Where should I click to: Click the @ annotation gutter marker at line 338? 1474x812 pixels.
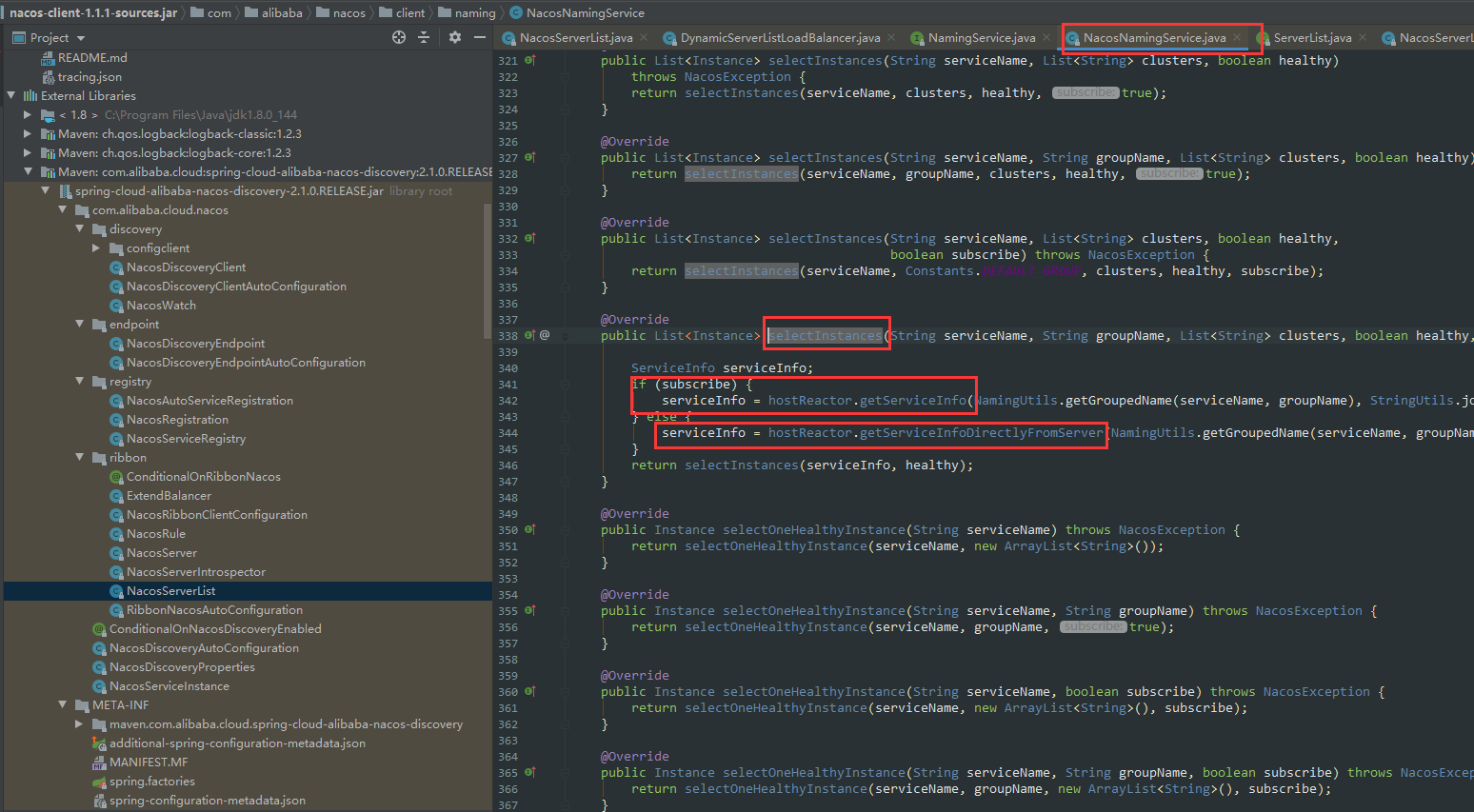tap(545, 335)
